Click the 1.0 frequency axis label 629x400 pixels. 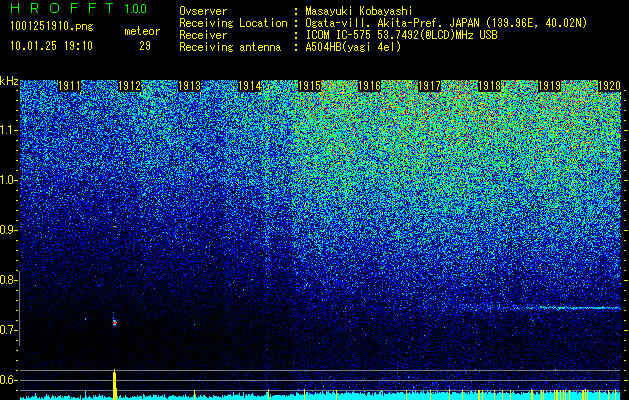[x=8, y=180]
